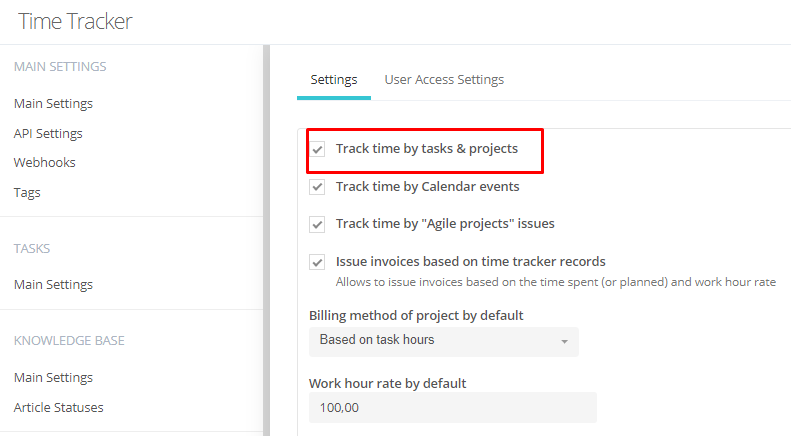Open Billing method of project dropdown
791x436 pixels.
click(444, 342)
